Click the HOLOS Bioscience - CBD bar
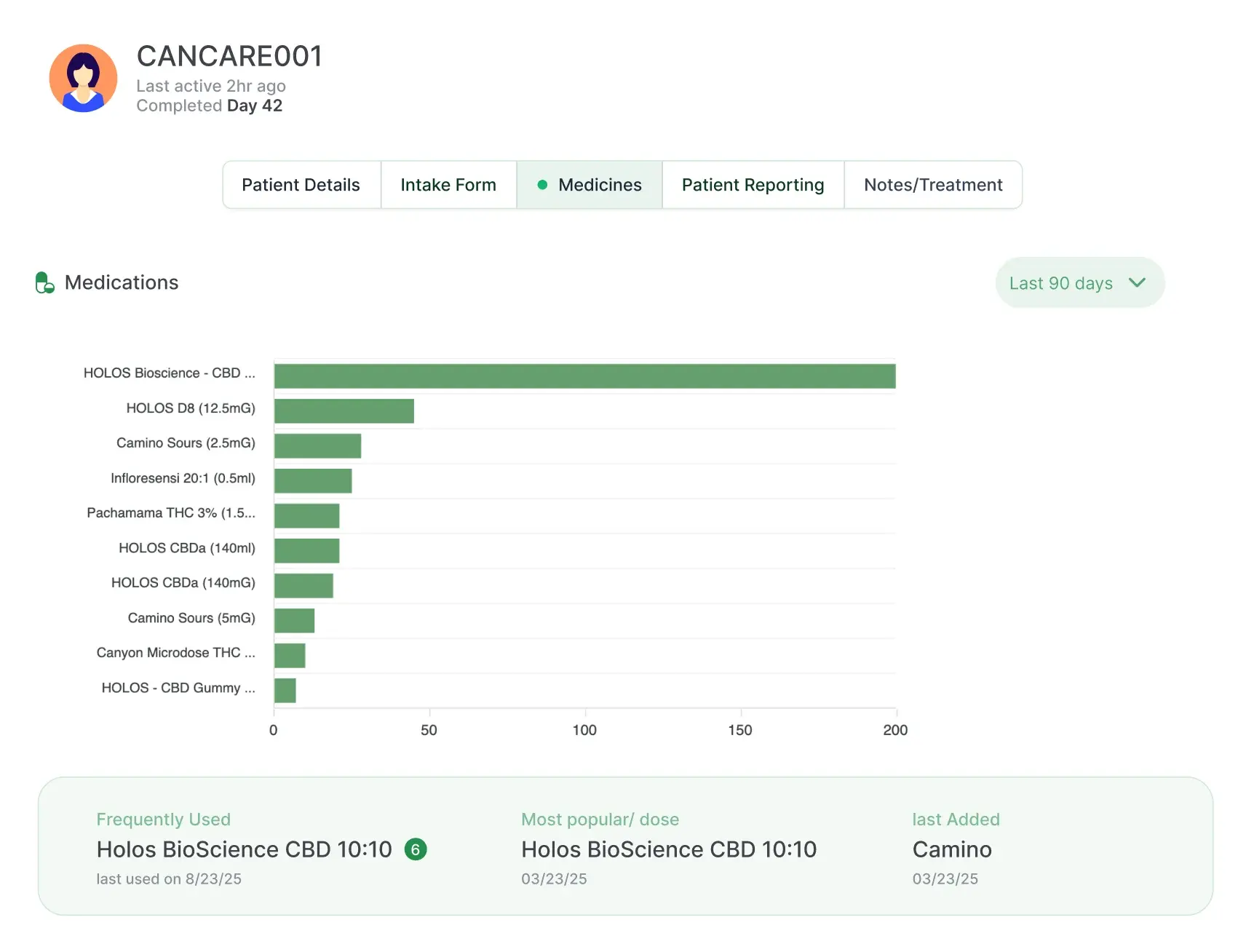Viewport: 1246px width, 952px height. click(584, 376)
